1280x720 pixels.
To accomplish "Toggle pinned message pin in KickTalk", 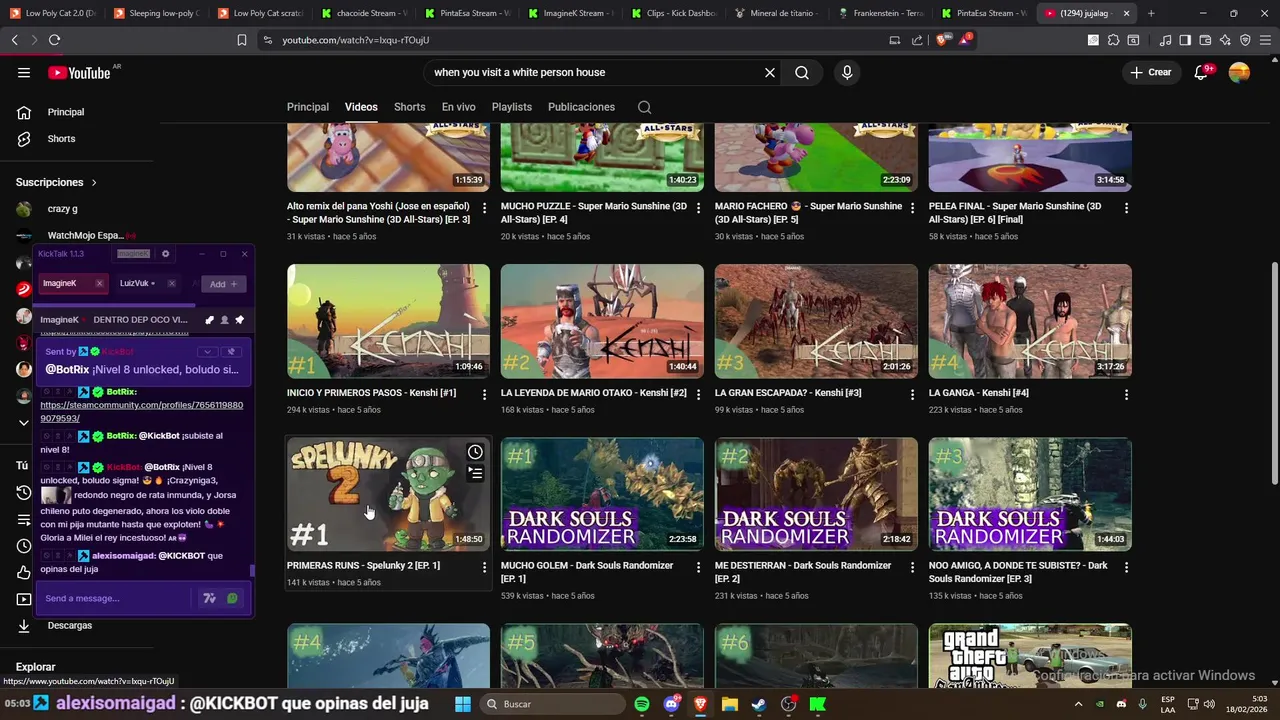I will click(x=232, y=352).
